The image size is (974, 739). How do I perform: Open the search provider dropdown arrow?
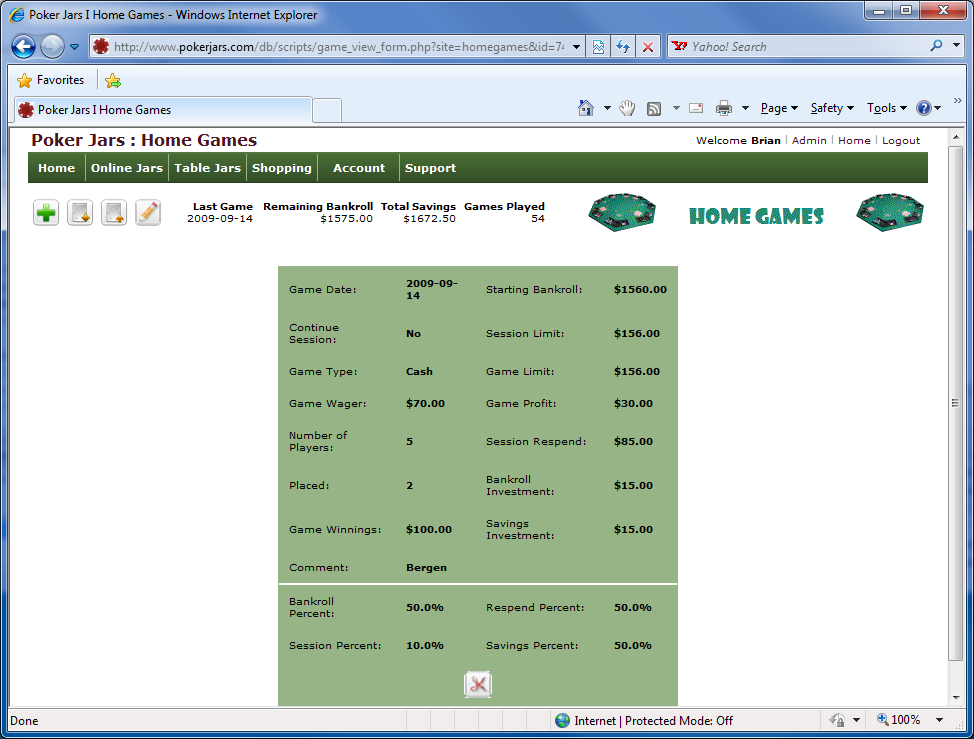[957, 46]
